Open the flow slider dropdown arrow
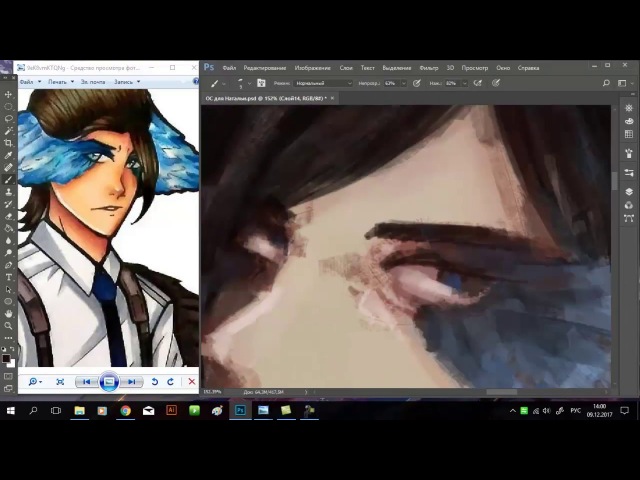Image resolution: width=640 pixels, height=480 pixels. pyautogui.click(x=464, y=83)
